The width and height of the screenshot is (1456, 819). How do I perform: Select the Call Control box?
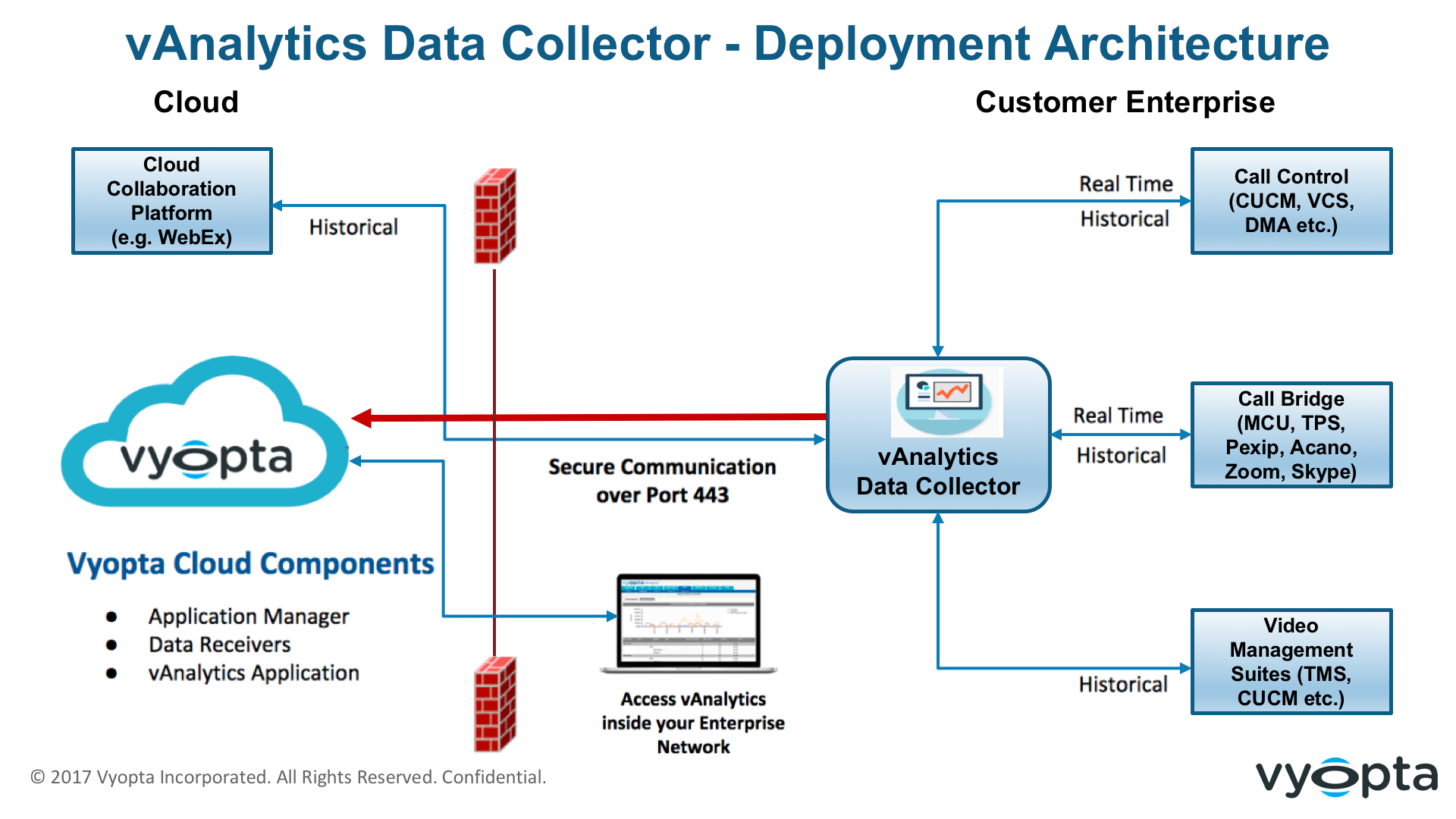point(1291,201)
